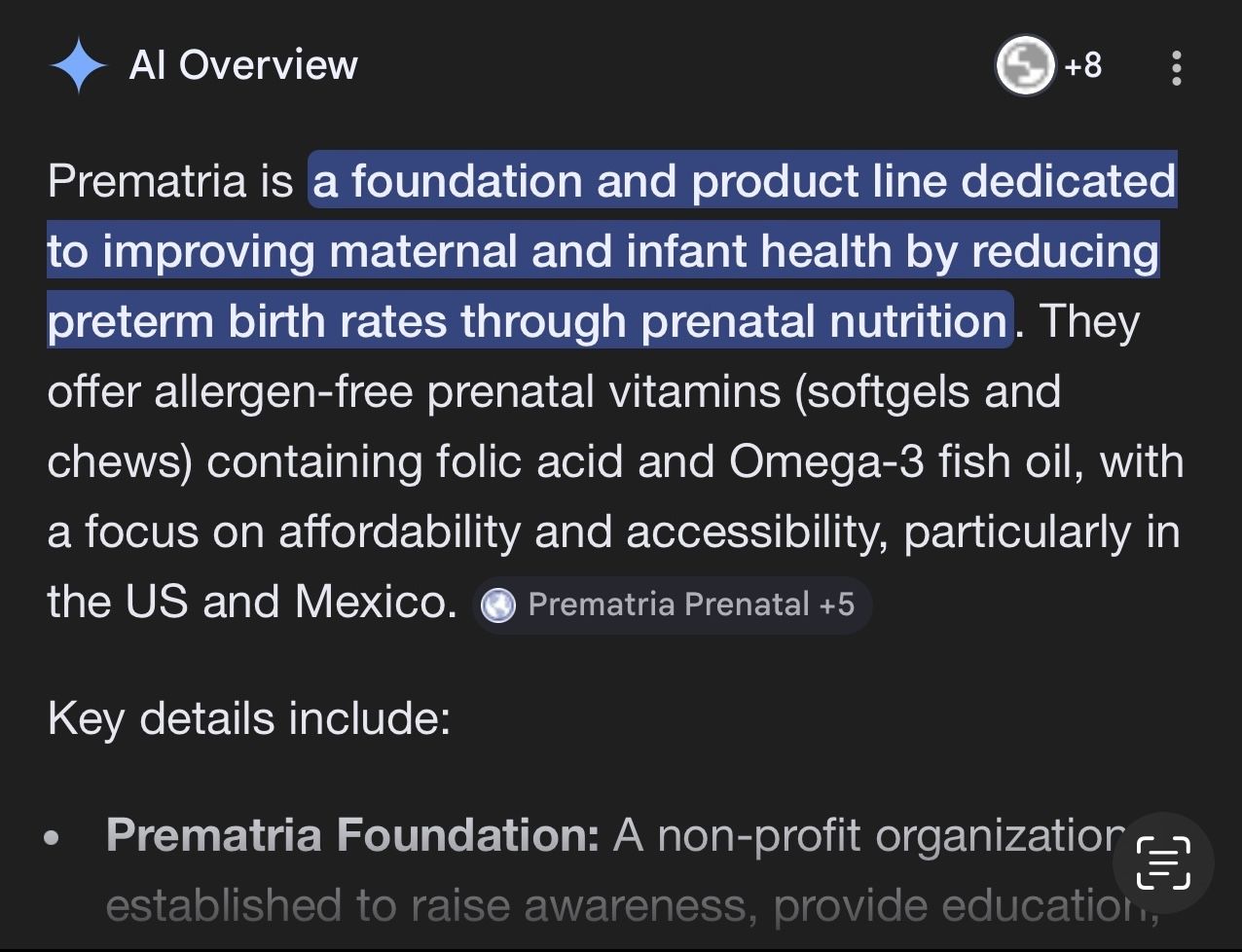1242x952 pixels.
Task: Open the three-dot more options menu
Action: [x=1177, y=67]
